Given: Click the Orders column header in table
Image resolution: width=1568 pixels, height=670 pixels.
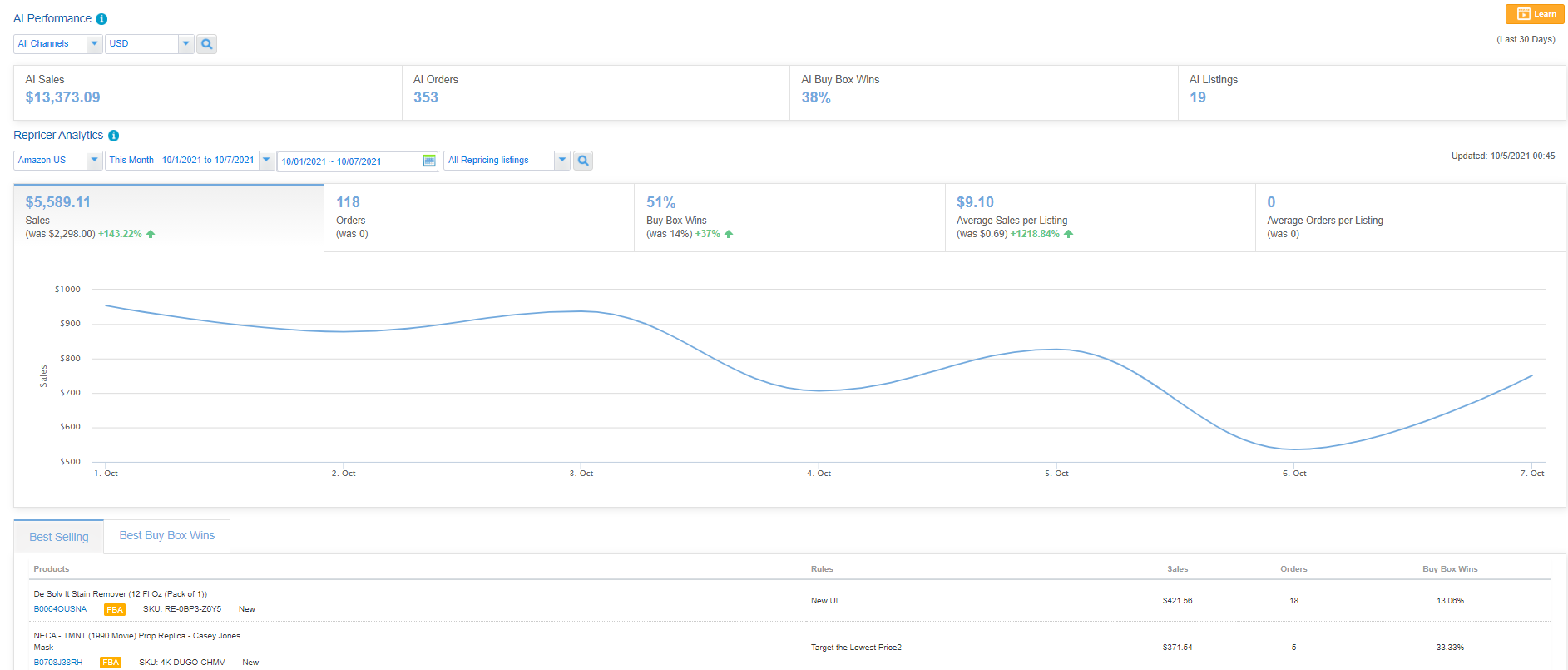Looking at the screenshot, I should click(x=1293, y=569).
